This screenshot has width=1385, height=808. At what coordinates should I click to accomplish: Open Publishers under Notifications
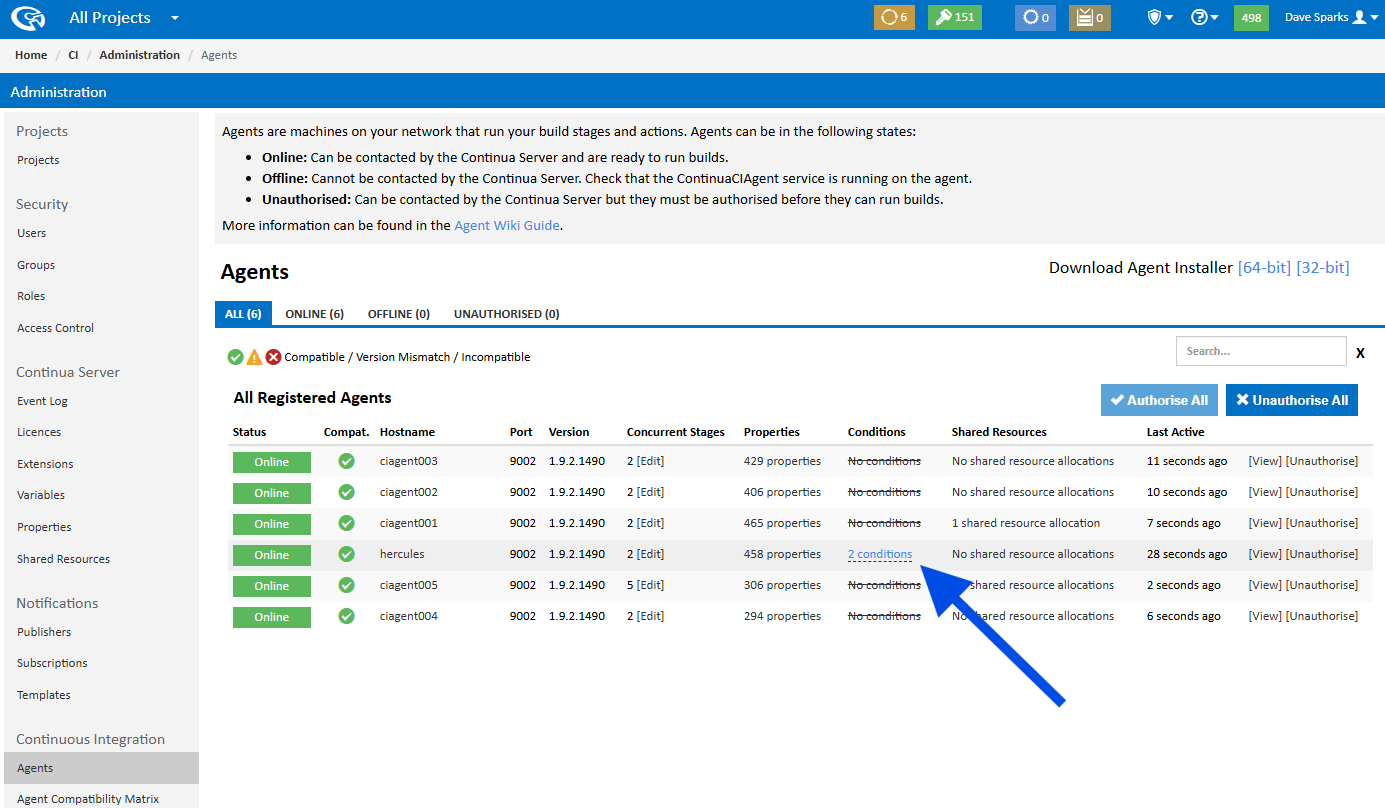point(44,632)
